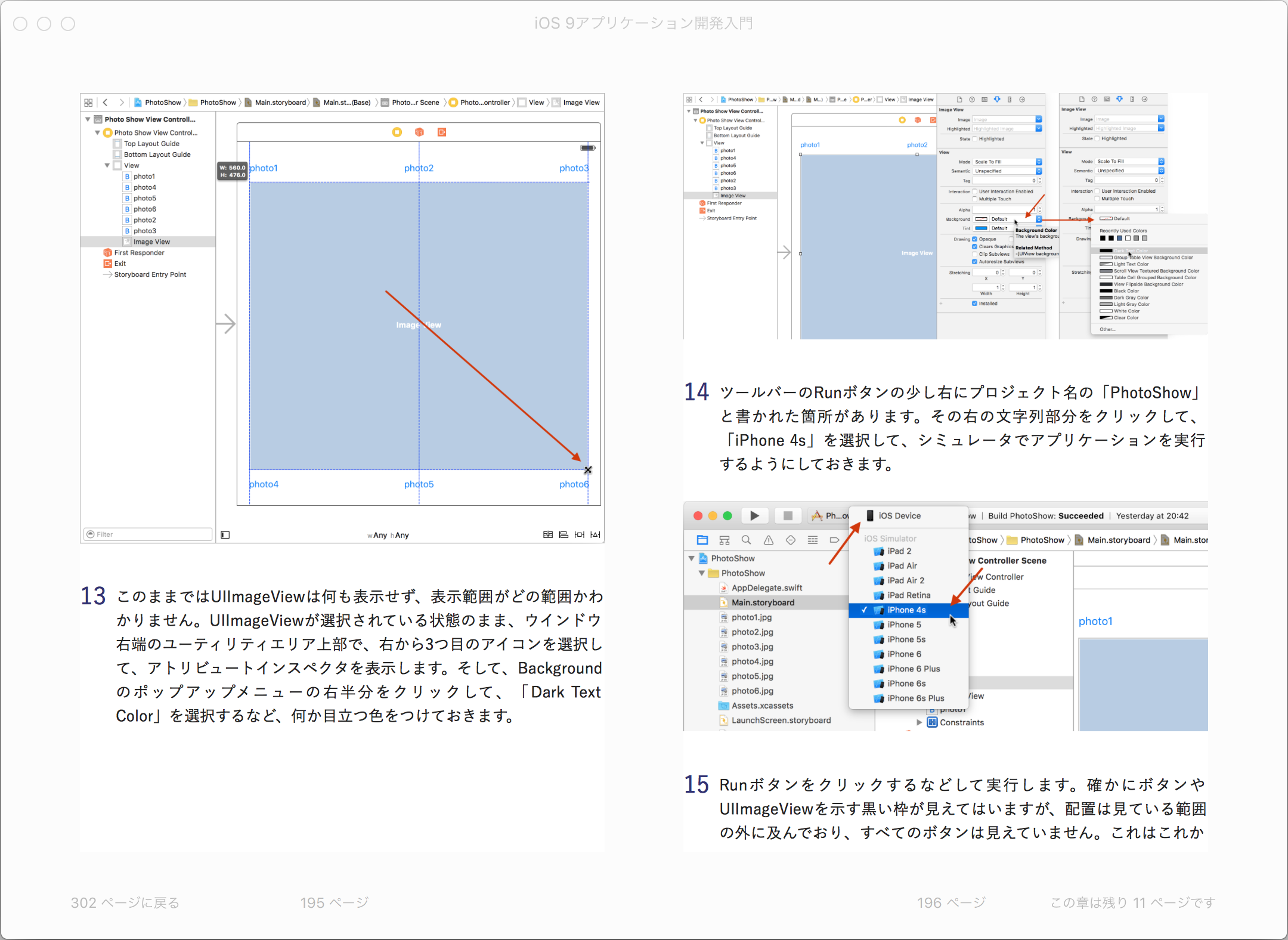Viewport: 1288px width, 940px height.
Task: Pick the blue Recently Used Colors swatch
Action: tap(1119, 239)
